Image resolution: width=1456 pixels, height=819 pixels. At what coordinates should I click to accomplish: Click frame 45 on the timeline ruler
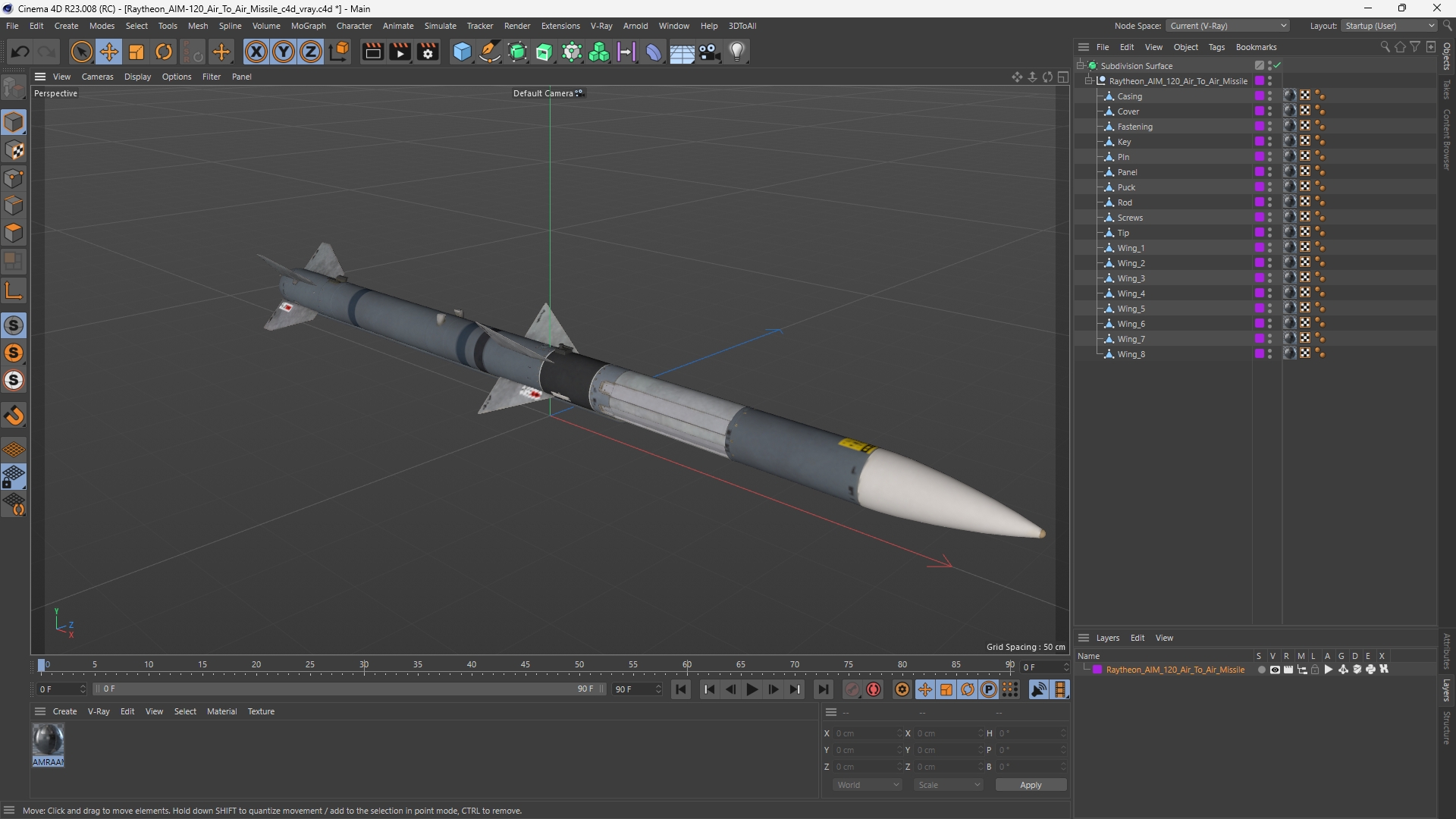(x=526, y=665)
